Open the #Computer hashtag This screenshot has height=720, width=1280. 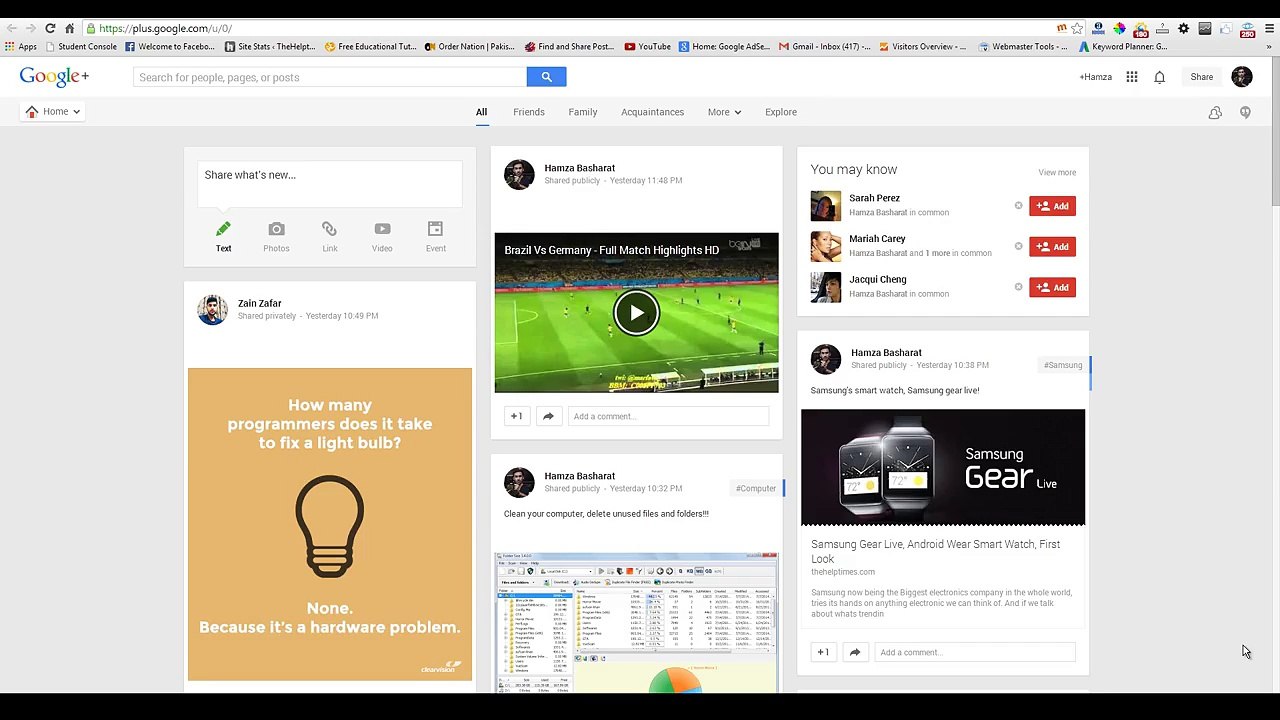click(756, 488)
